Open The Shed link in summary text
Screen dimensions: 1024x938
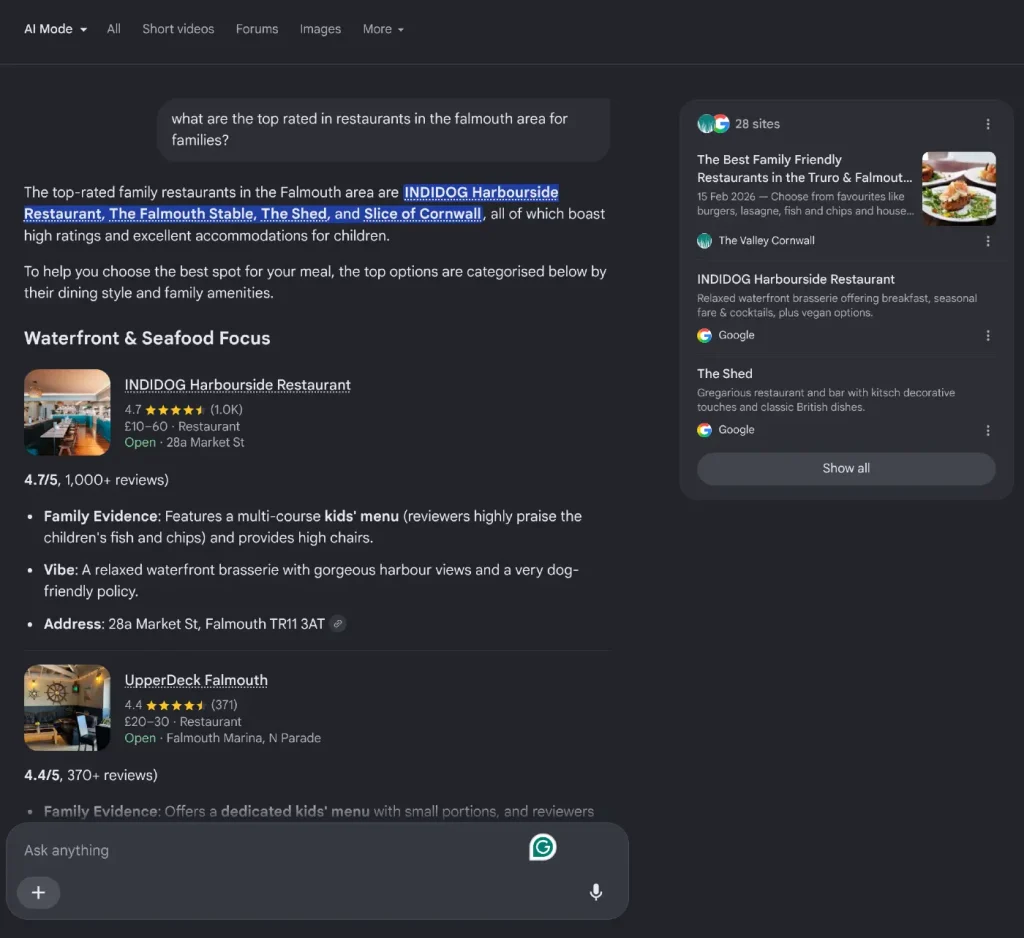coord(295,214)
